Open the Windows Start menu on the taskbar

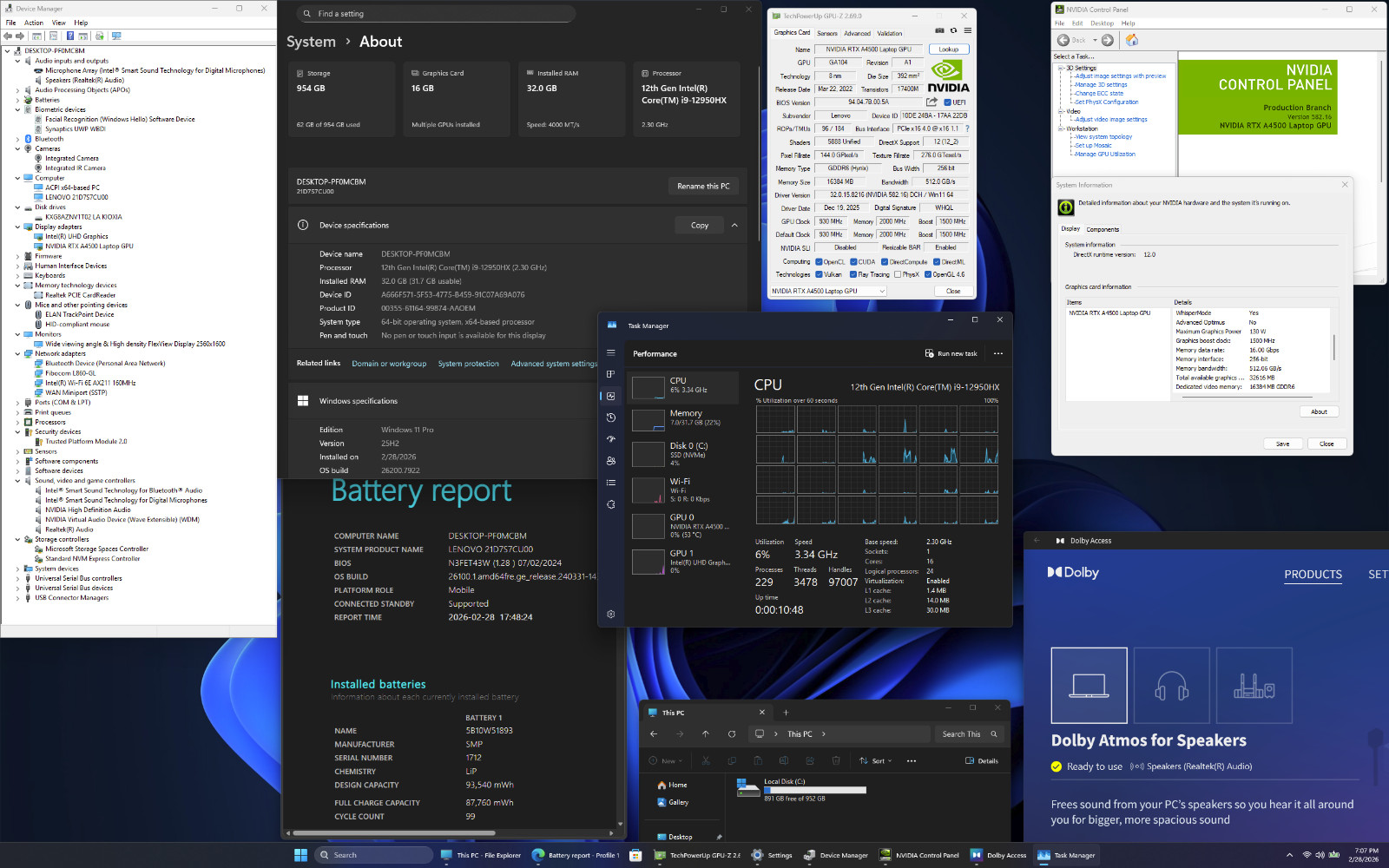[x=301, y=855]
